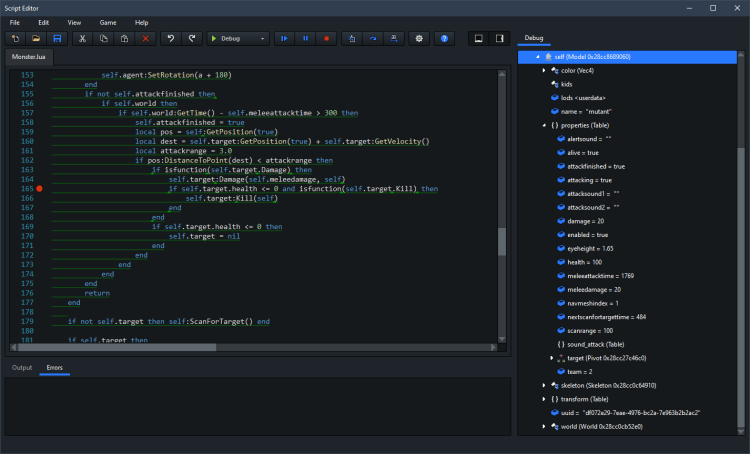Viewport: 750px width, 454px height.
Task: Switch to the Output tab
Action: coord(22,368)
